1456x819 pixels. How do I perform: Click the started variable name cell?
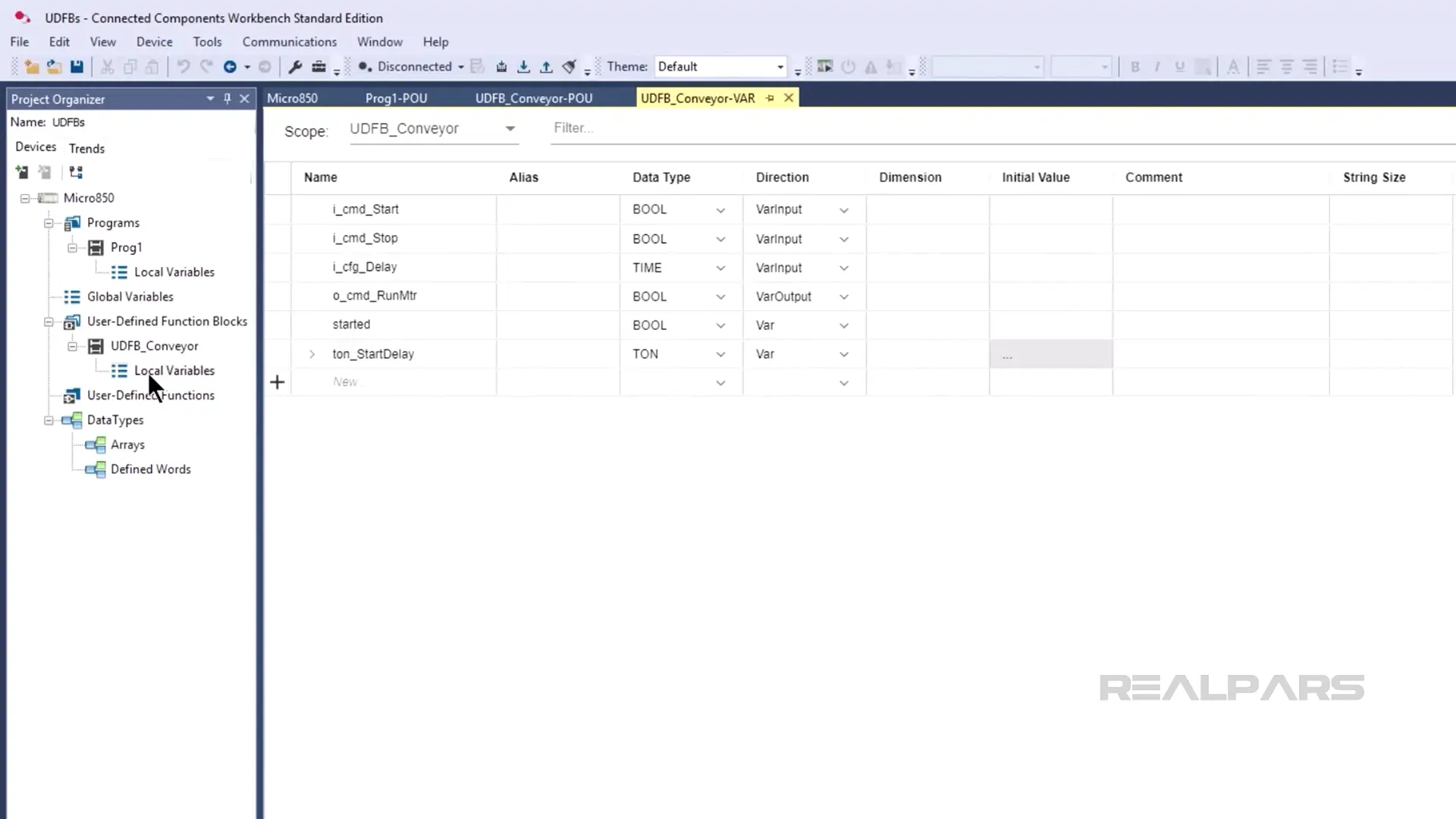(394, 325)
